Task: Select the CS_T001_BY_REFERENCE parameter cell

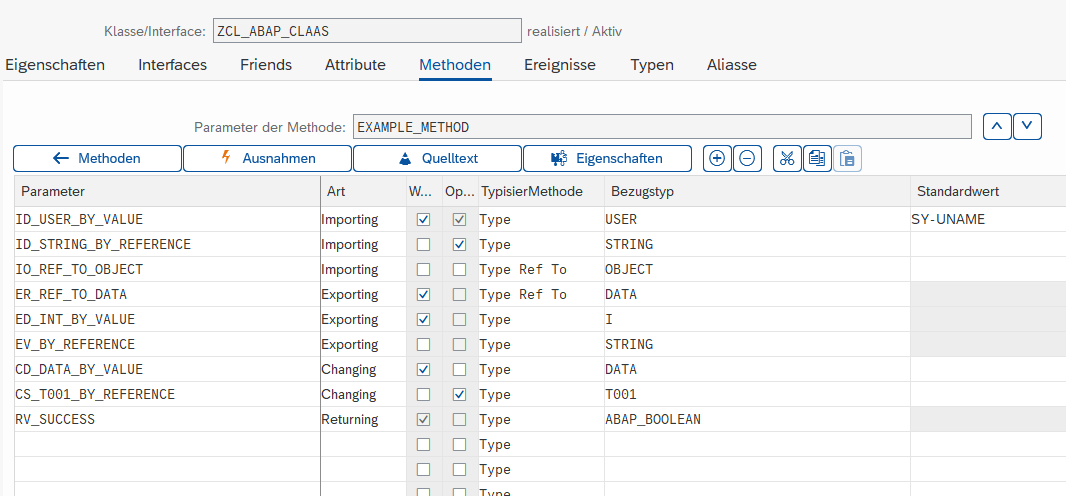Action: pyautogui.click(x=167, y=394)
